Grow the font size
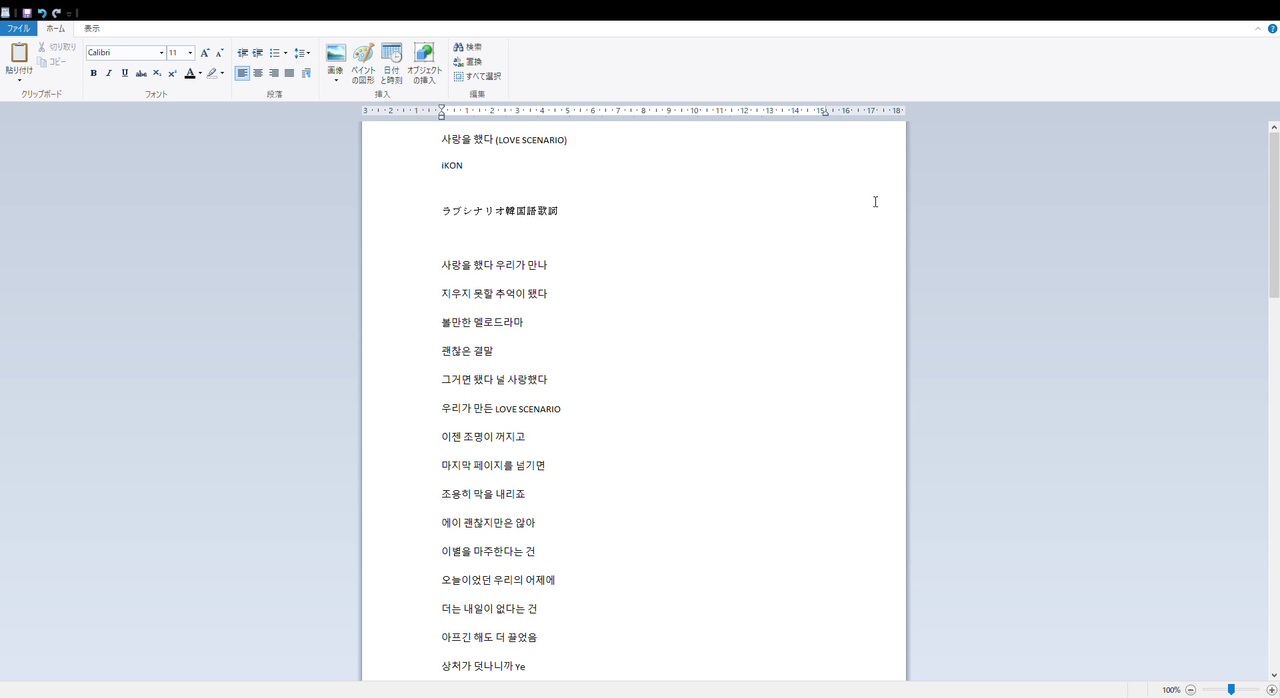This screenshot has height=698, width=1280. [205, 53]
